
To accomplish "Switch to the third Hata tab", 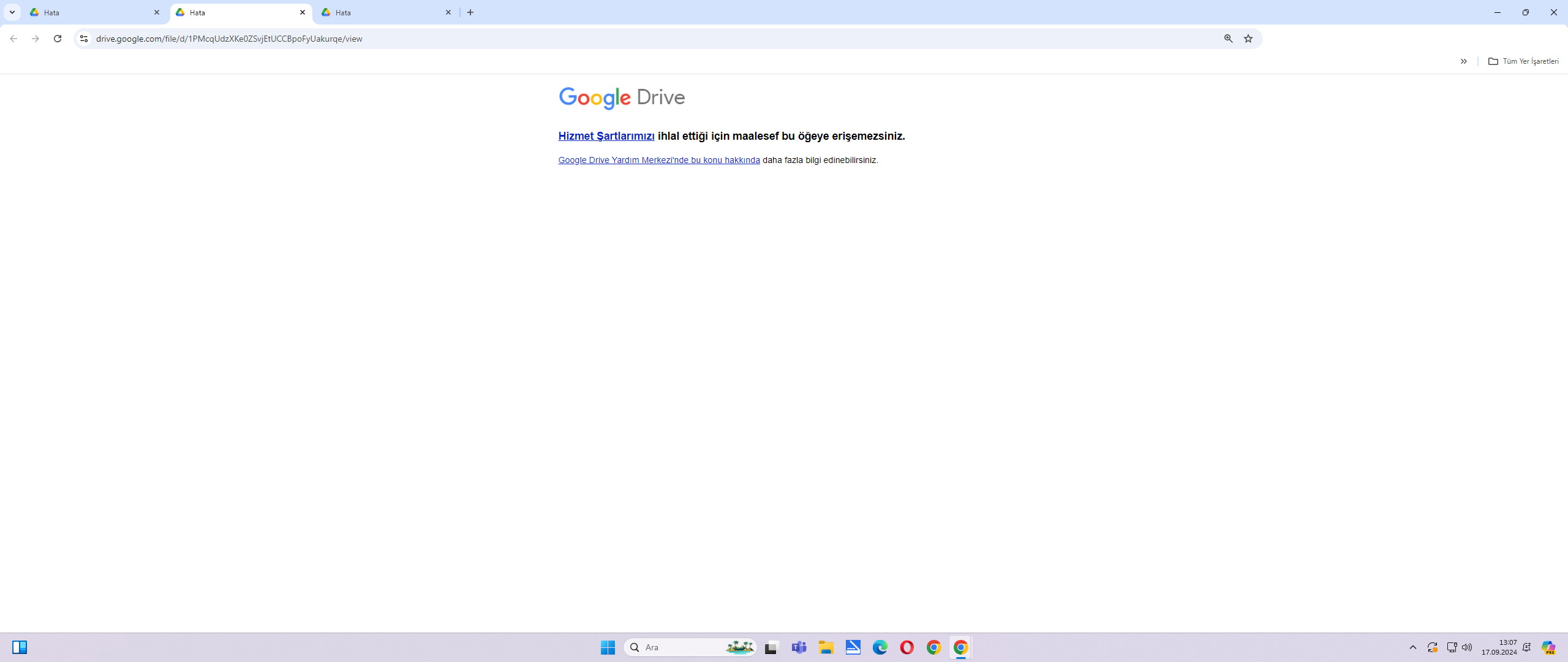I will click(386, 12).
